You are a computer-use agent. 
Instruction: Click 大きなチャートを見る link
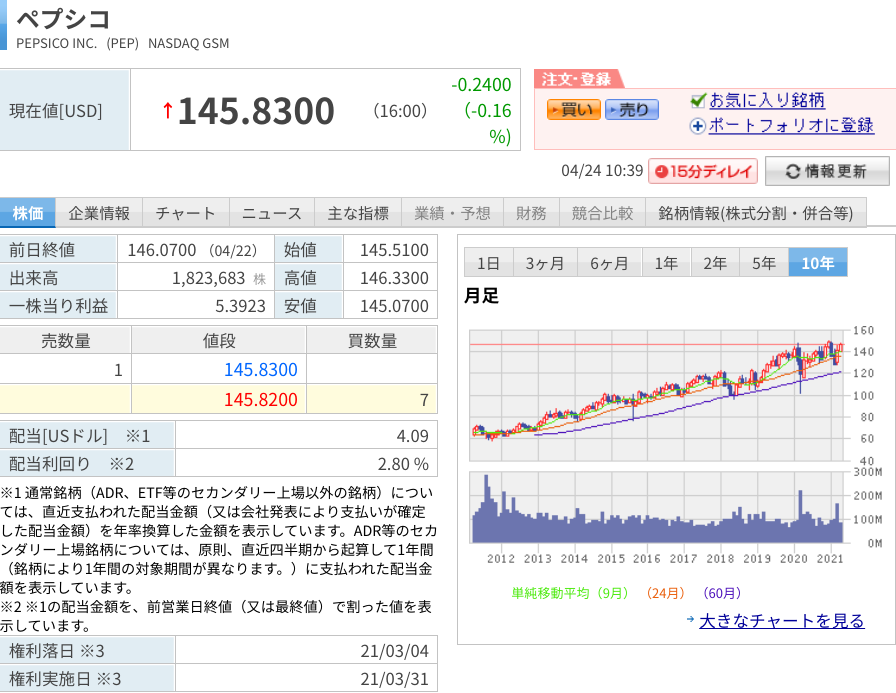click(782, 620)
